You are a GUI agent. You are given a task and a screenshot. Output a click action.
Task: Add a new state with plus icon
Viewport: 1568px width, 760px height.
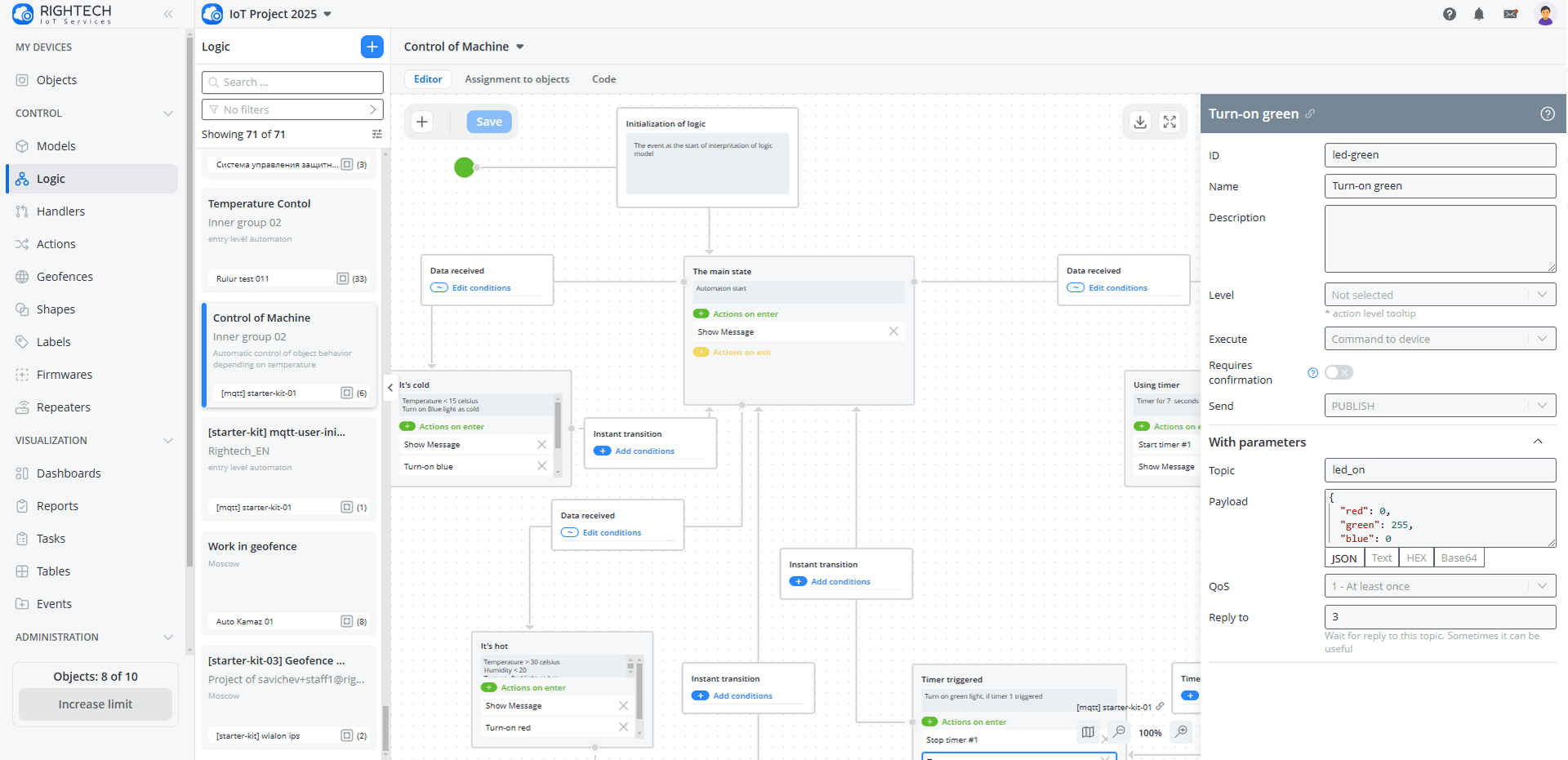422,122
